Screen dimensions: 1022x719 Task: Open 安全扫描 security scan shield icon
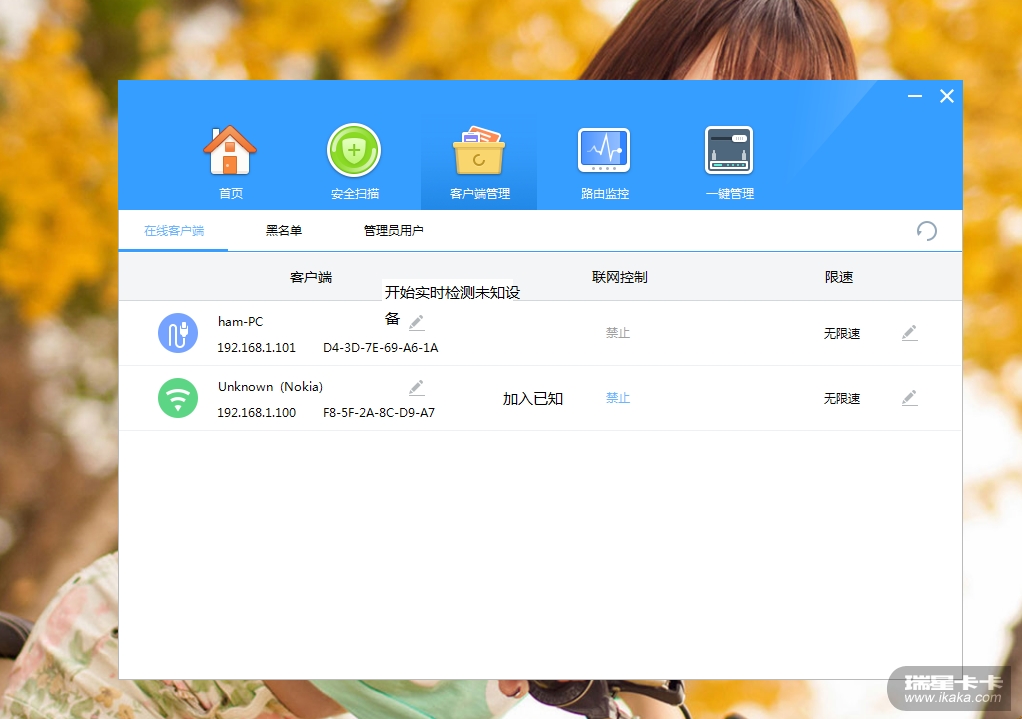pos(354,152)
